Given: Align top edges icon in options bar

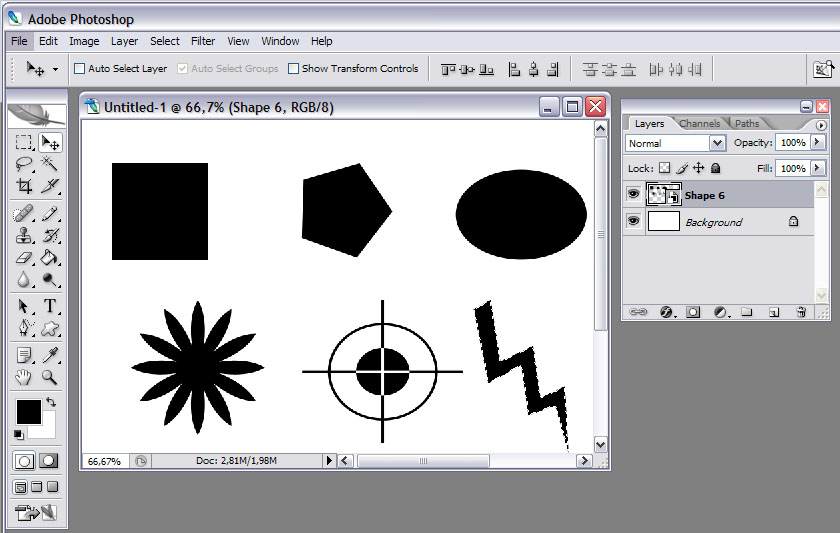Looking at the screenshot, I should pyautogui.click(x=448, y=69).
